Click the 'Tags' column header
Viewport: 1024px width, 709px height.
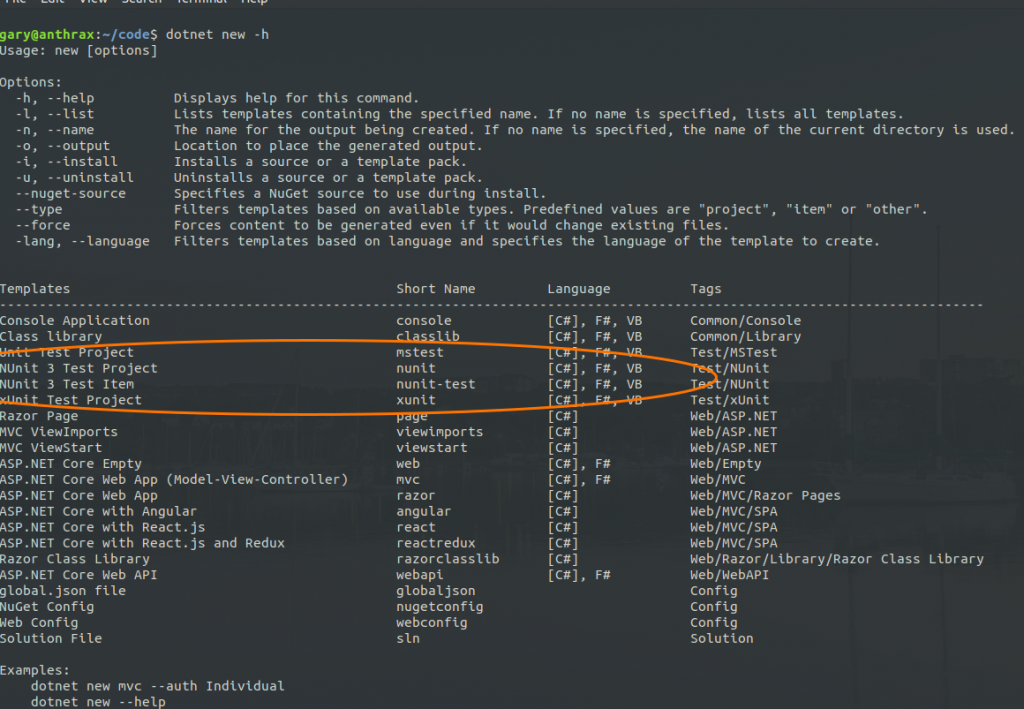[x=706, y=289]
